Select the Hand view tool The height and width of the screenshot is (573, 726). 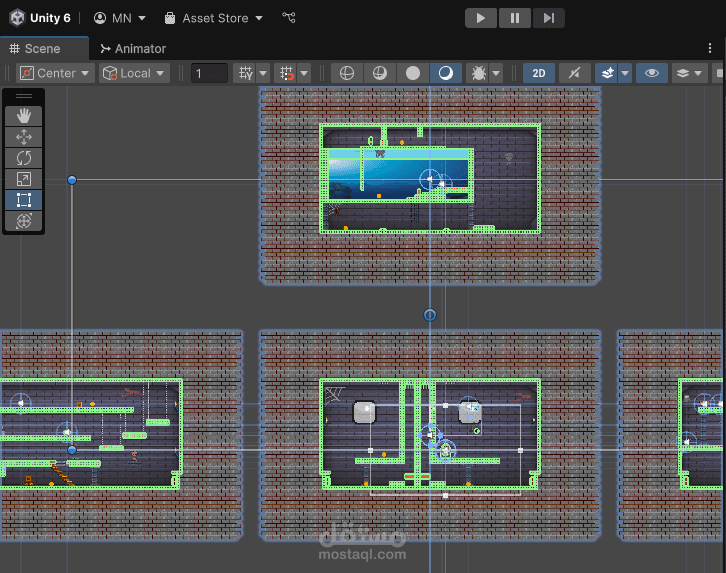24,116
